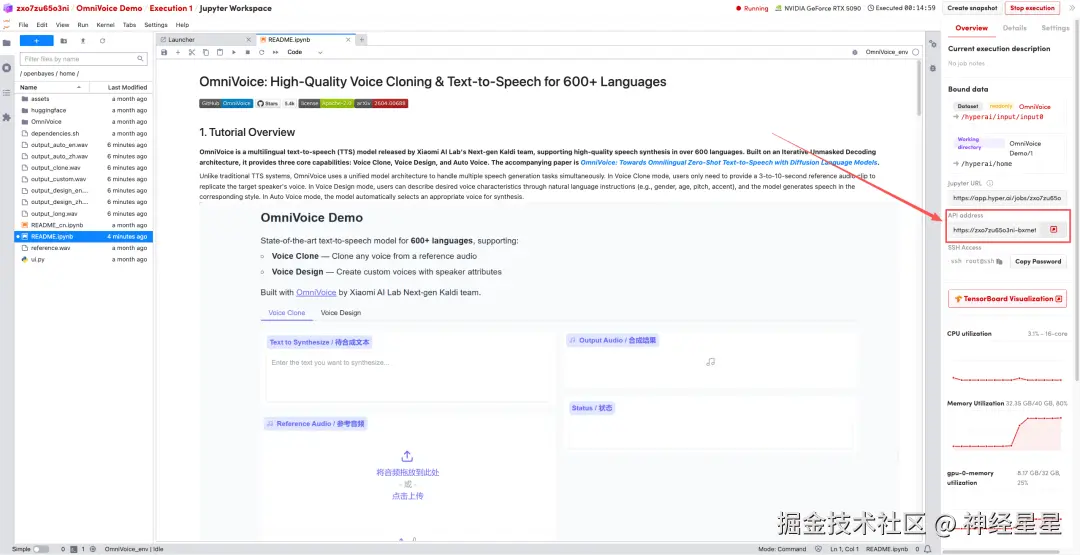Click the Filter files by name field
Image resolution: width=1080 pixels, height=555 pixels.
84,59
